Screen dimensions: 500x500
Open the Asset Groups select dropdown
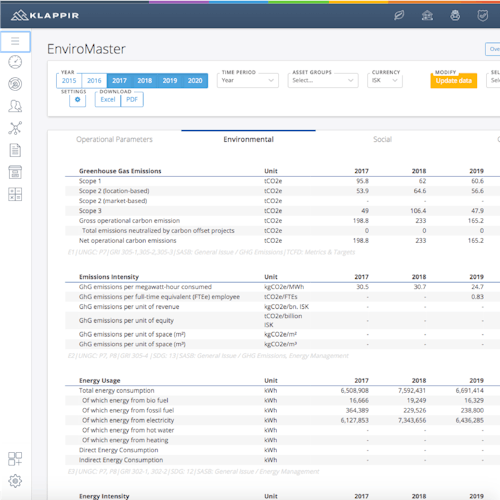[323, 80]
